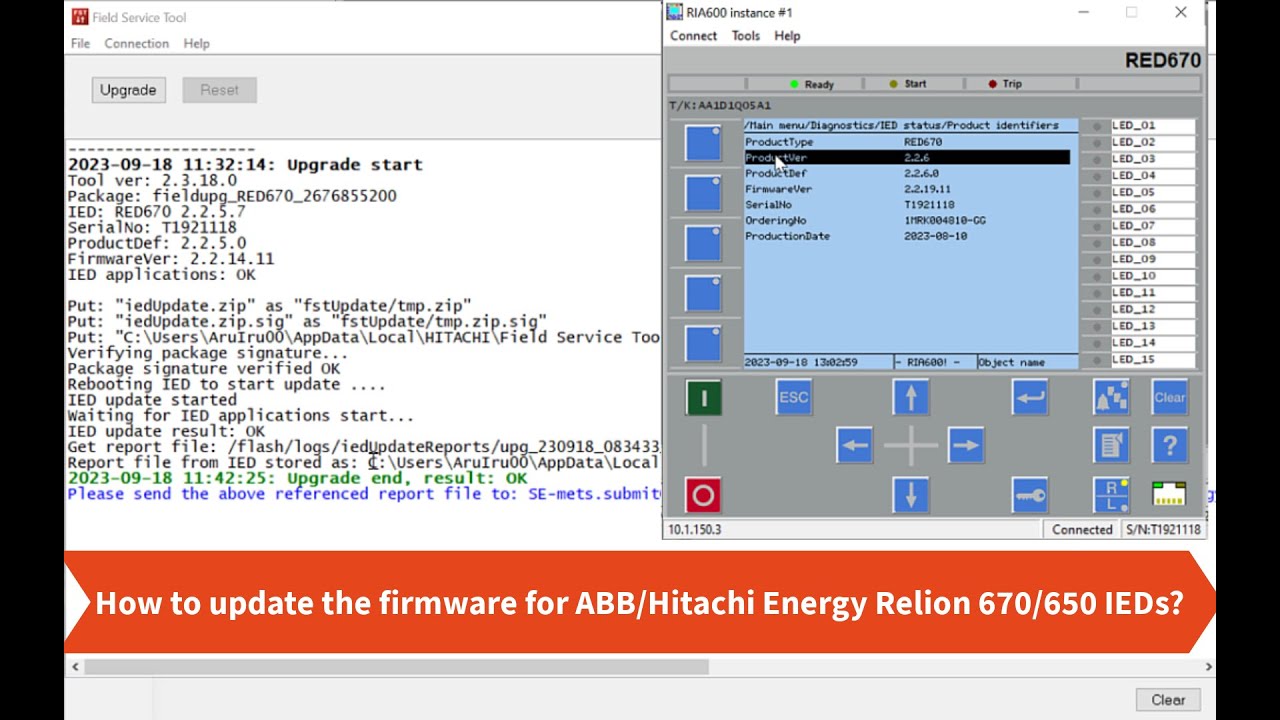Click the green 'Upgrade end, result: OK' line
The image size is (1280, 720).
click(297, 478)
